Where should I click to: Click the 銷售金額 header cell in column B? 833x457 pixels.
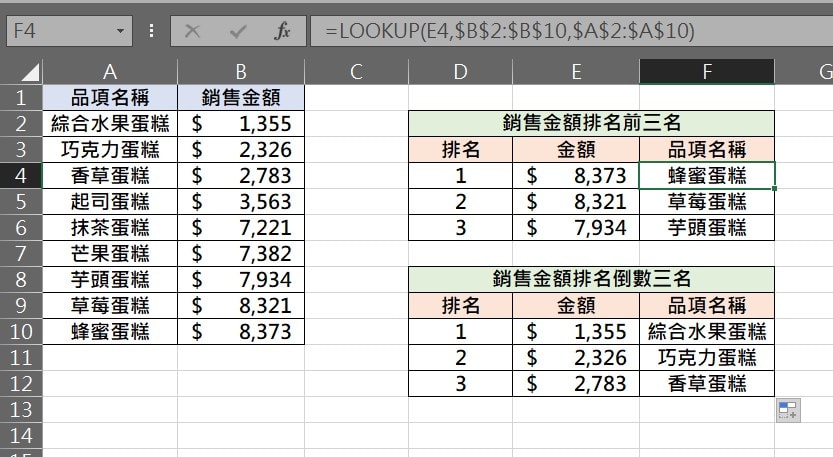pos(241,98)
